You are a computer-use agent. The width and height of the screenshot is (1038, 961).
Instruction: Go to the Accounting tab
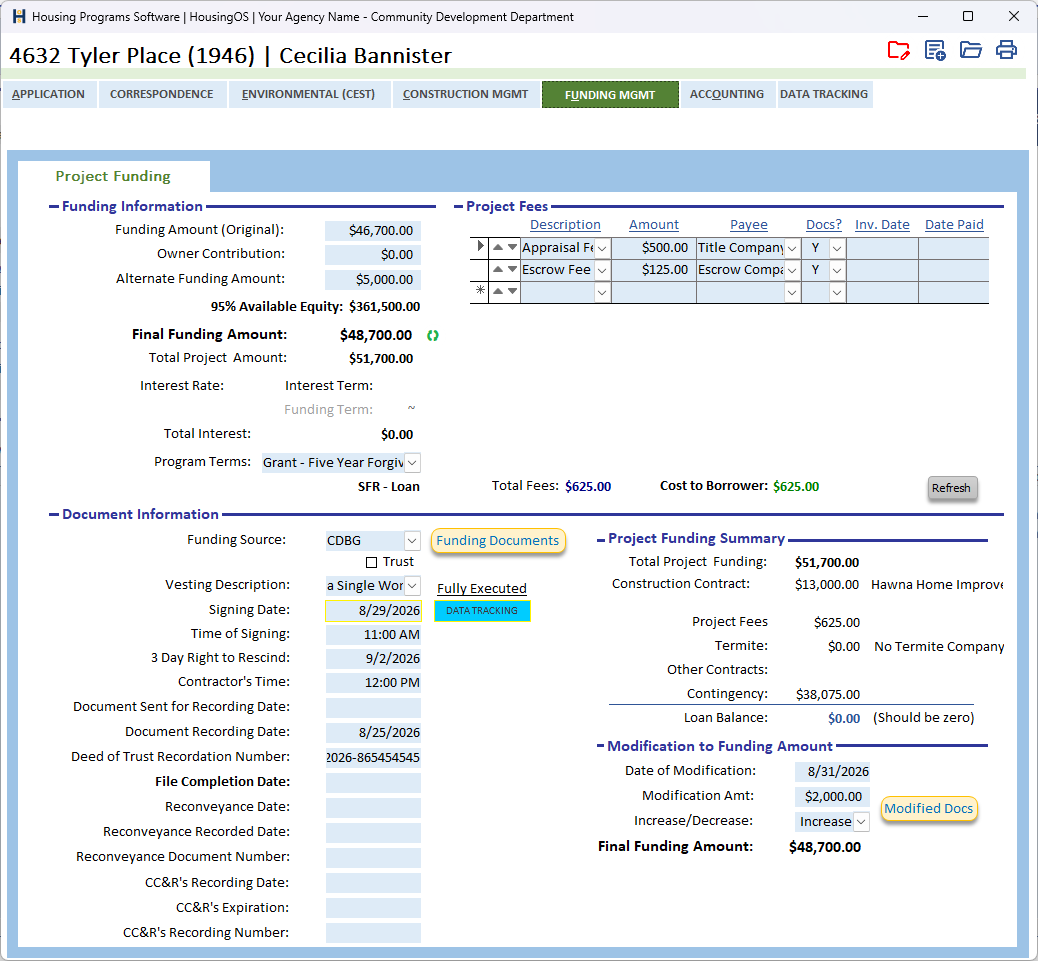coord(727,94)
